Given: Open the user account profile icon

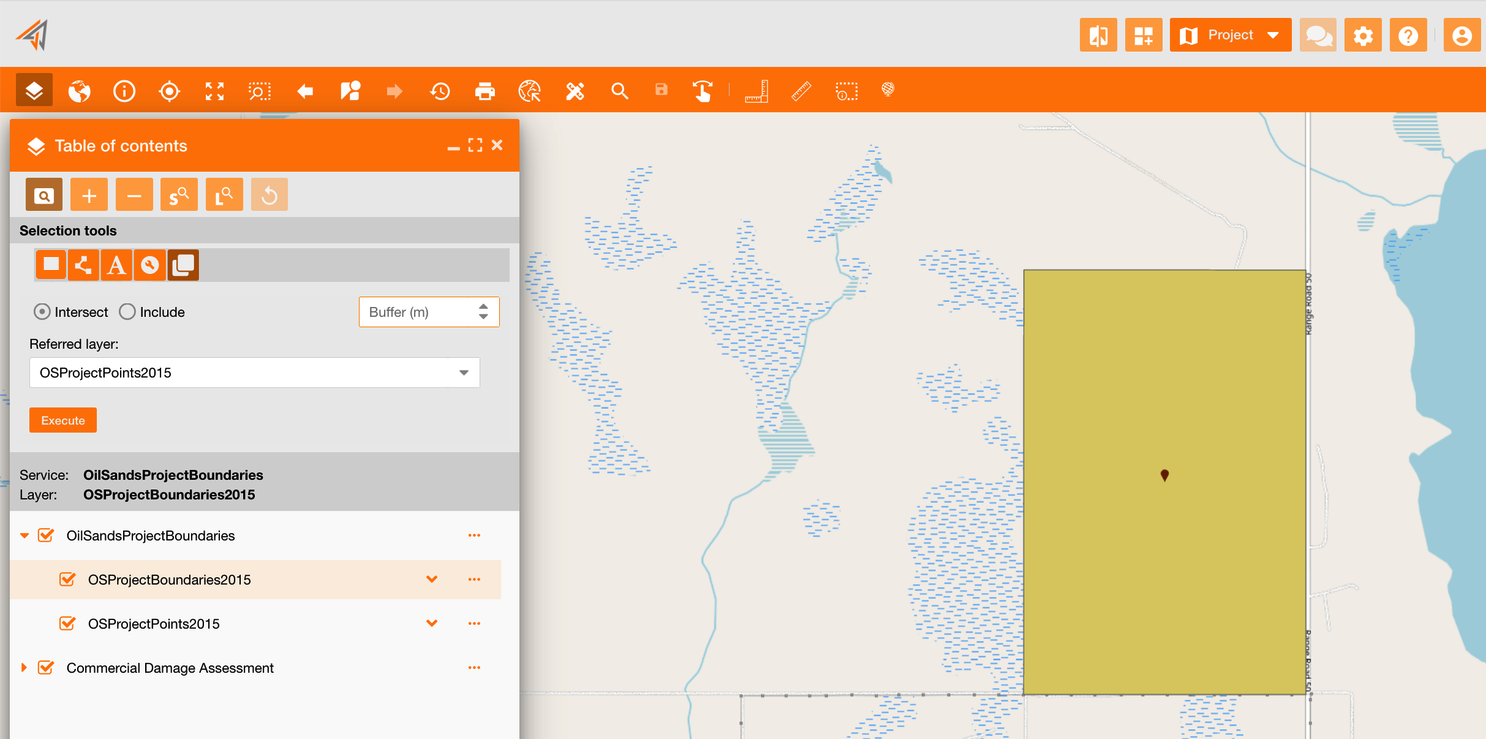Looking at the screenshot, I should tap(1462, 36).
